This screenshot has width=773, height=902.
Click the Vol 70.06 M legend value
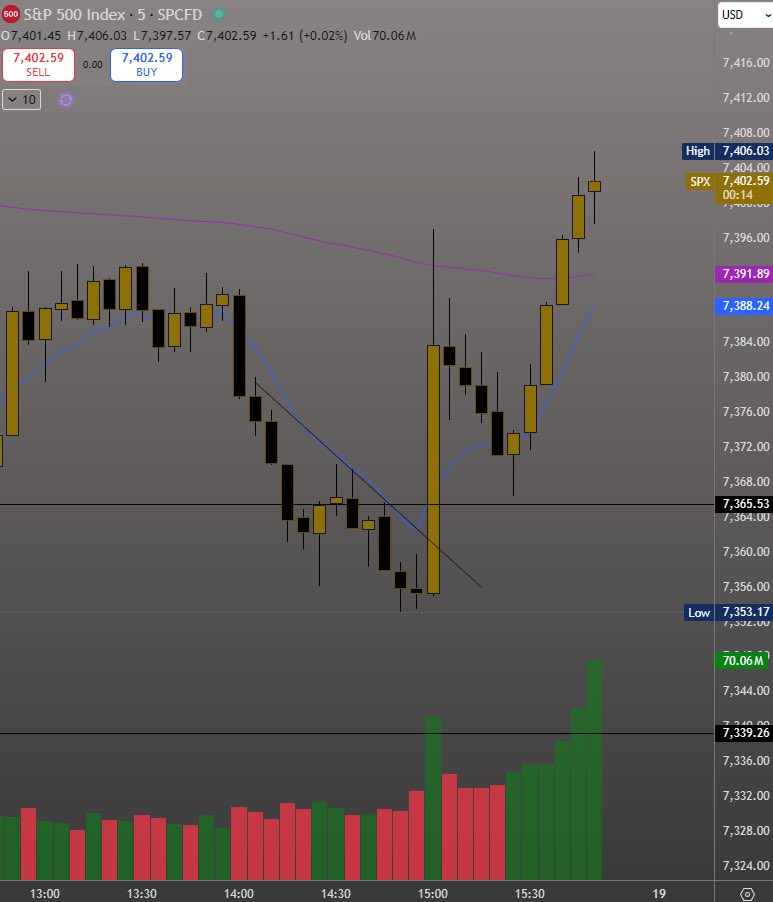coord(385,36)
